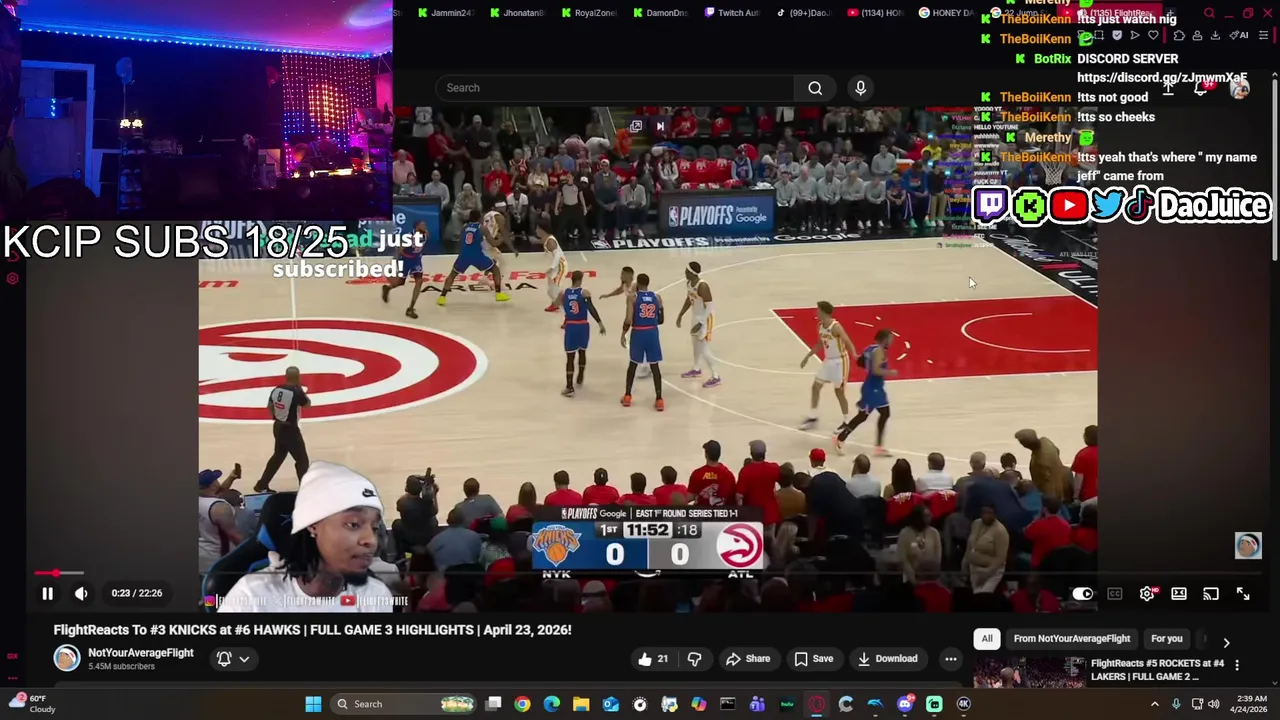Select the For you chip
The height and width of the screenshot is (720, 1280).
(1167, 639)
